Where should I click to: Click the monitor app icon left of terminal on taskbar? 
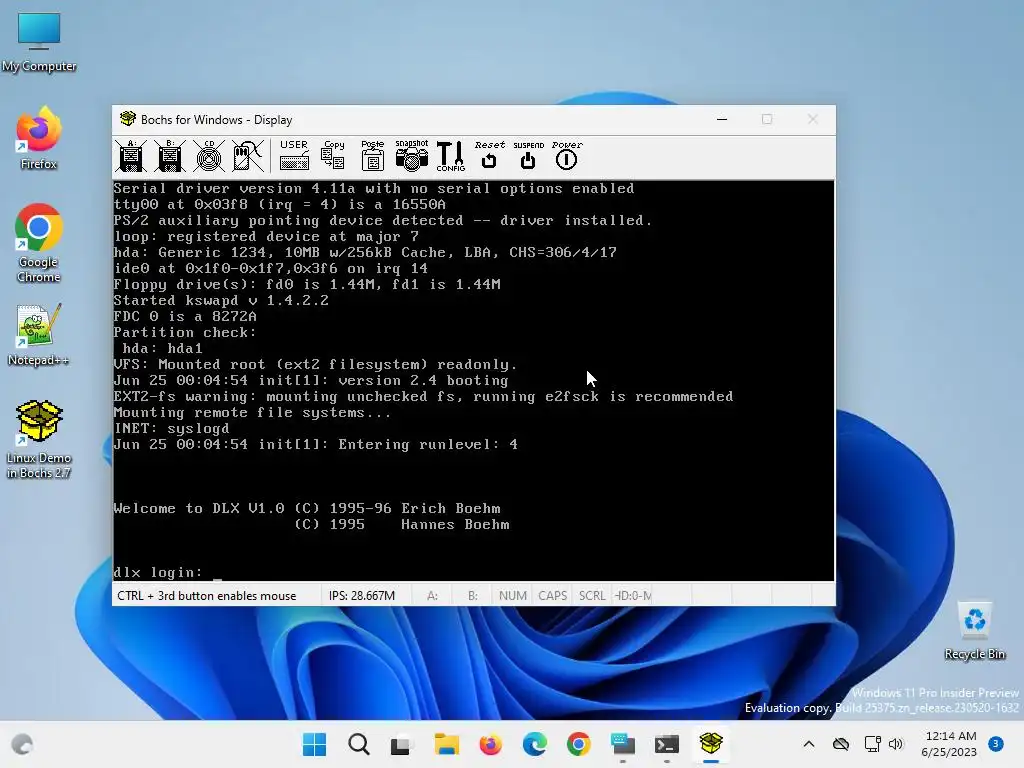(623, 744)
